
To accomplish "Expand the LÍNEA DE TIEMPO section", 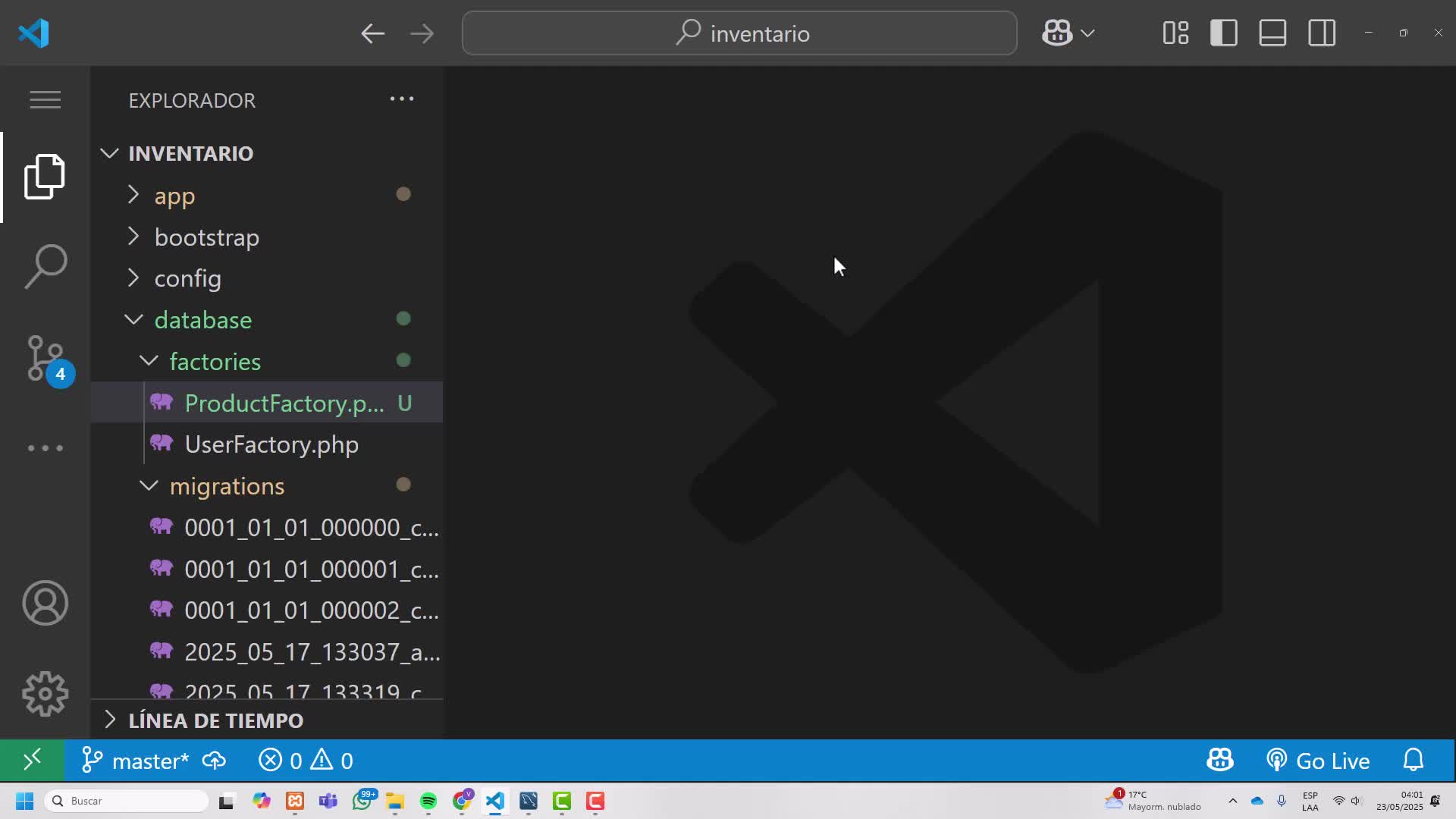I will tap(267, 720).
